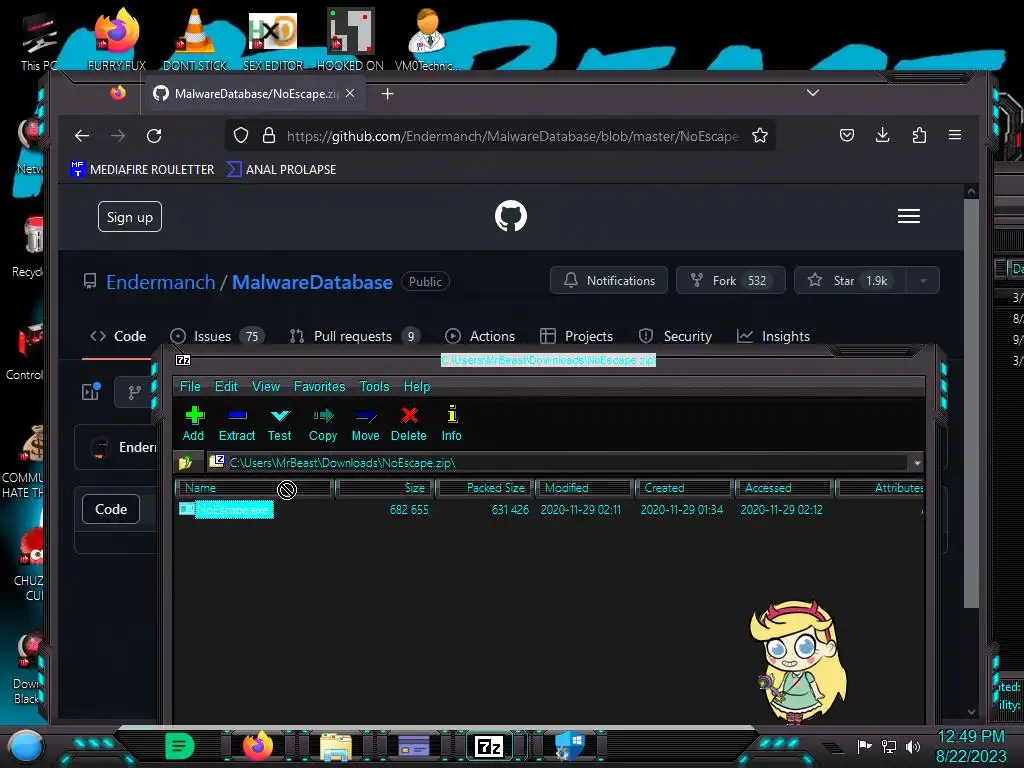Extract files with the 7-Zip Extract icon
The image size is (1024, 768).
coord(236,423)
